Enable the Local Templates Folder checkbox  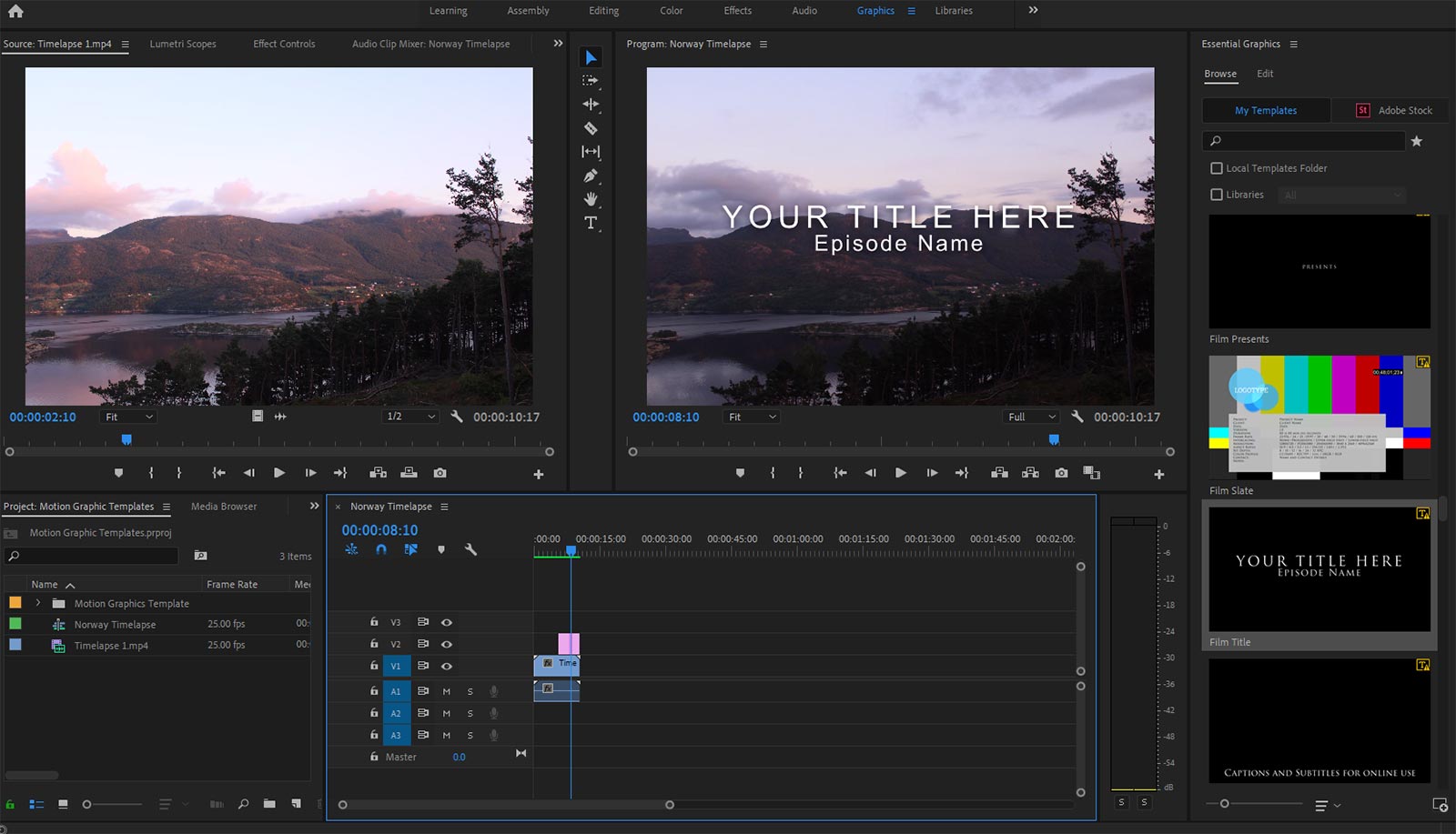1217,168
